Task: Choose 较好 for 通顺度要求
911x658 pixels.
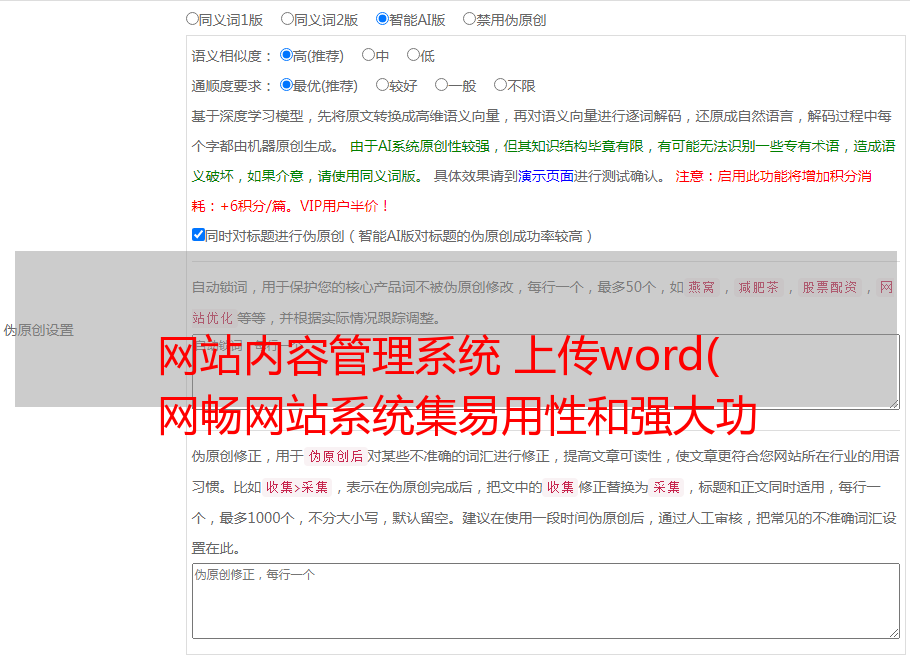Action: [382, 85]
